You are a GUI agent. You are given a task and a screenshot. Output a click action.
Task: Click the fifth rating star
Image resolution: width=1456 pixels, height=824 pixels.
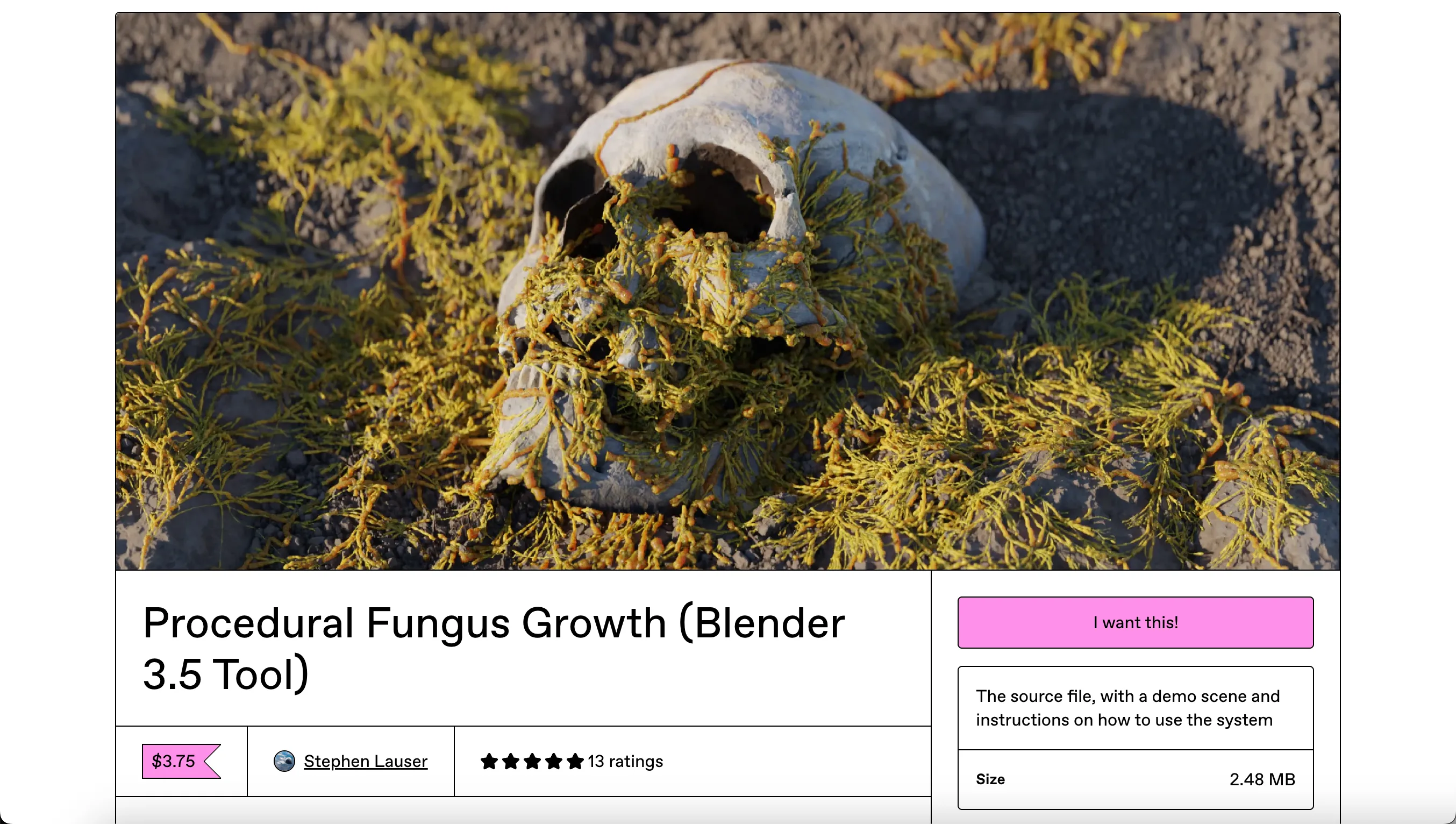(x=575, y=761)
